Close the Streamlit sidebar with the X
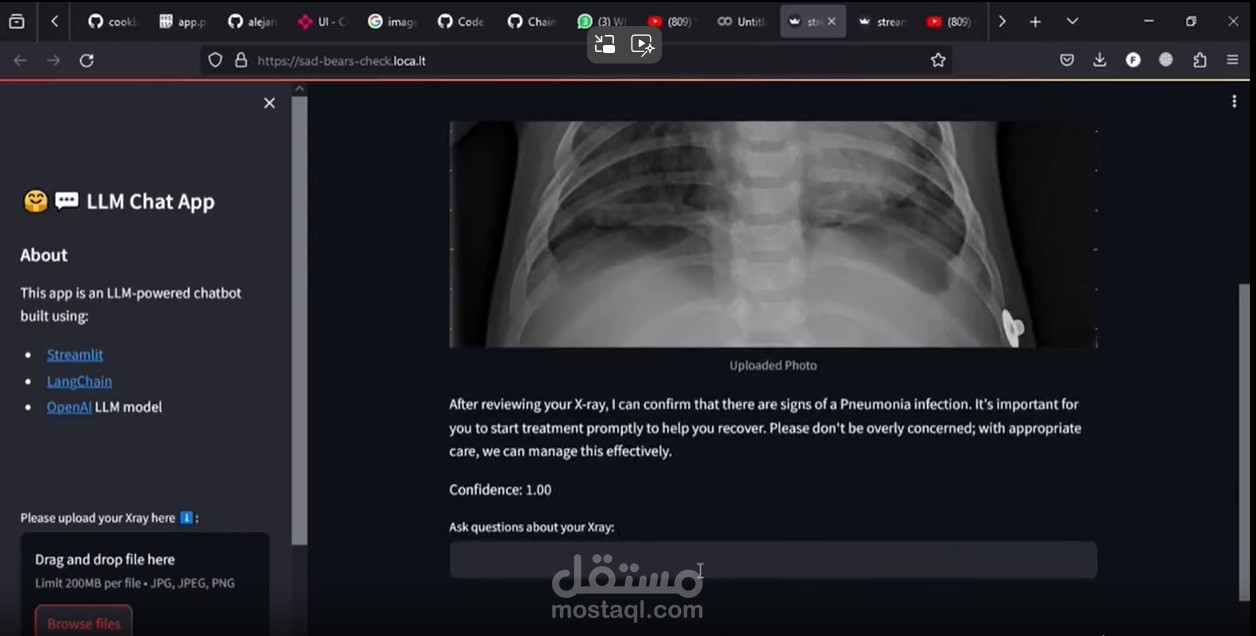The width and height of the screenshot is (1256, 636). point(269,103)
